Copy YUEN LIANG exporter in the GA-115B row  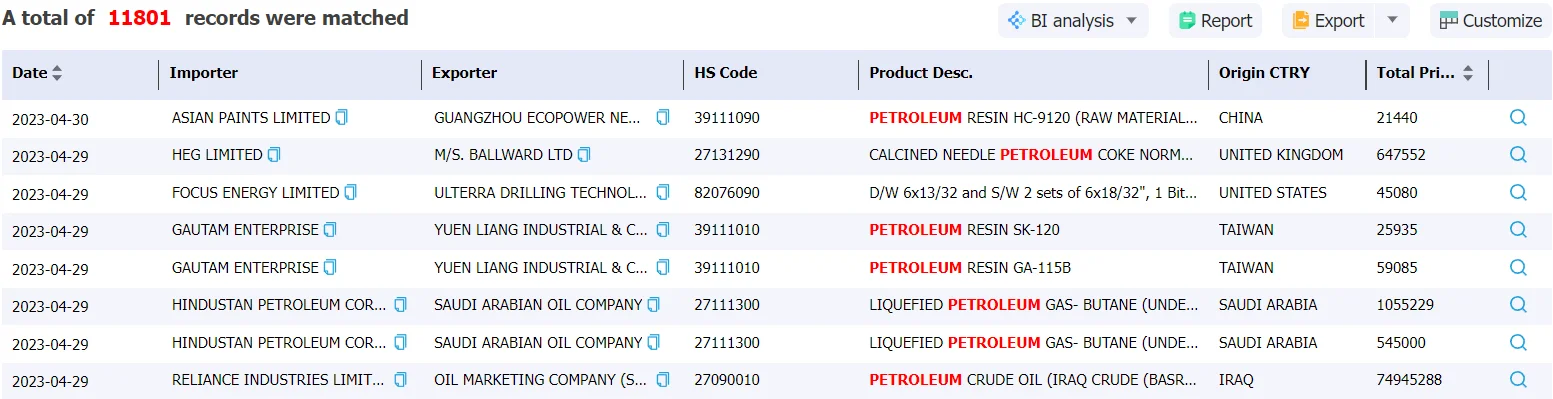(x=662, y=268)
